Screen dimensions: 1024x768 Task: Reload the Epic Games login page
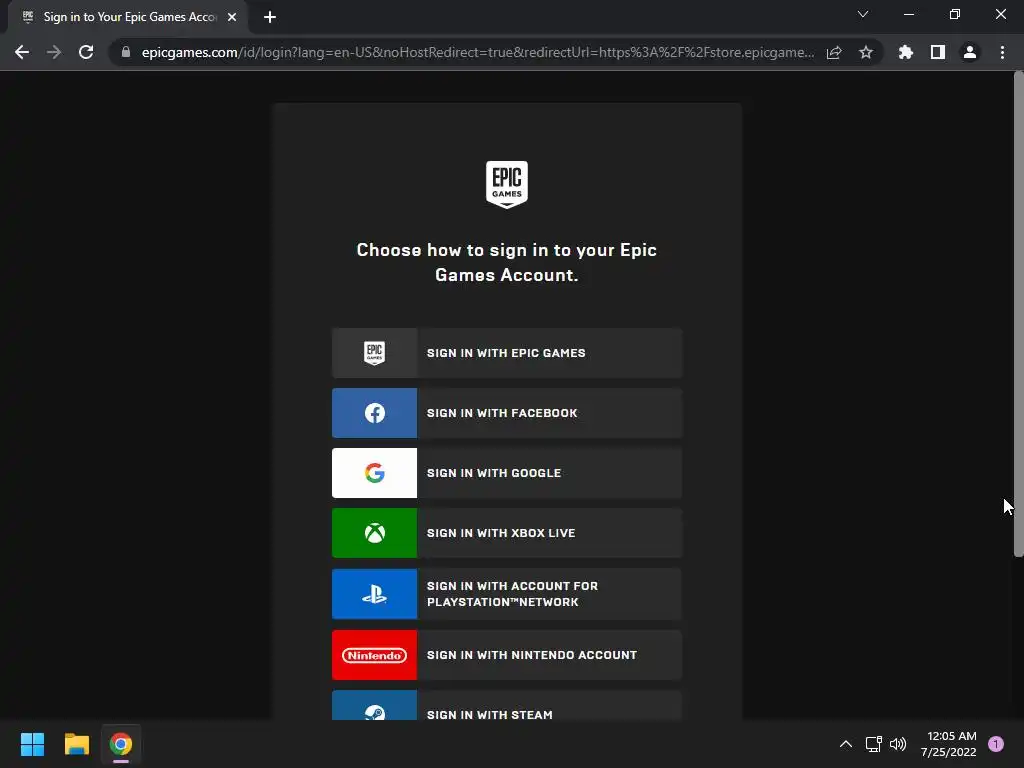(86, 52)
